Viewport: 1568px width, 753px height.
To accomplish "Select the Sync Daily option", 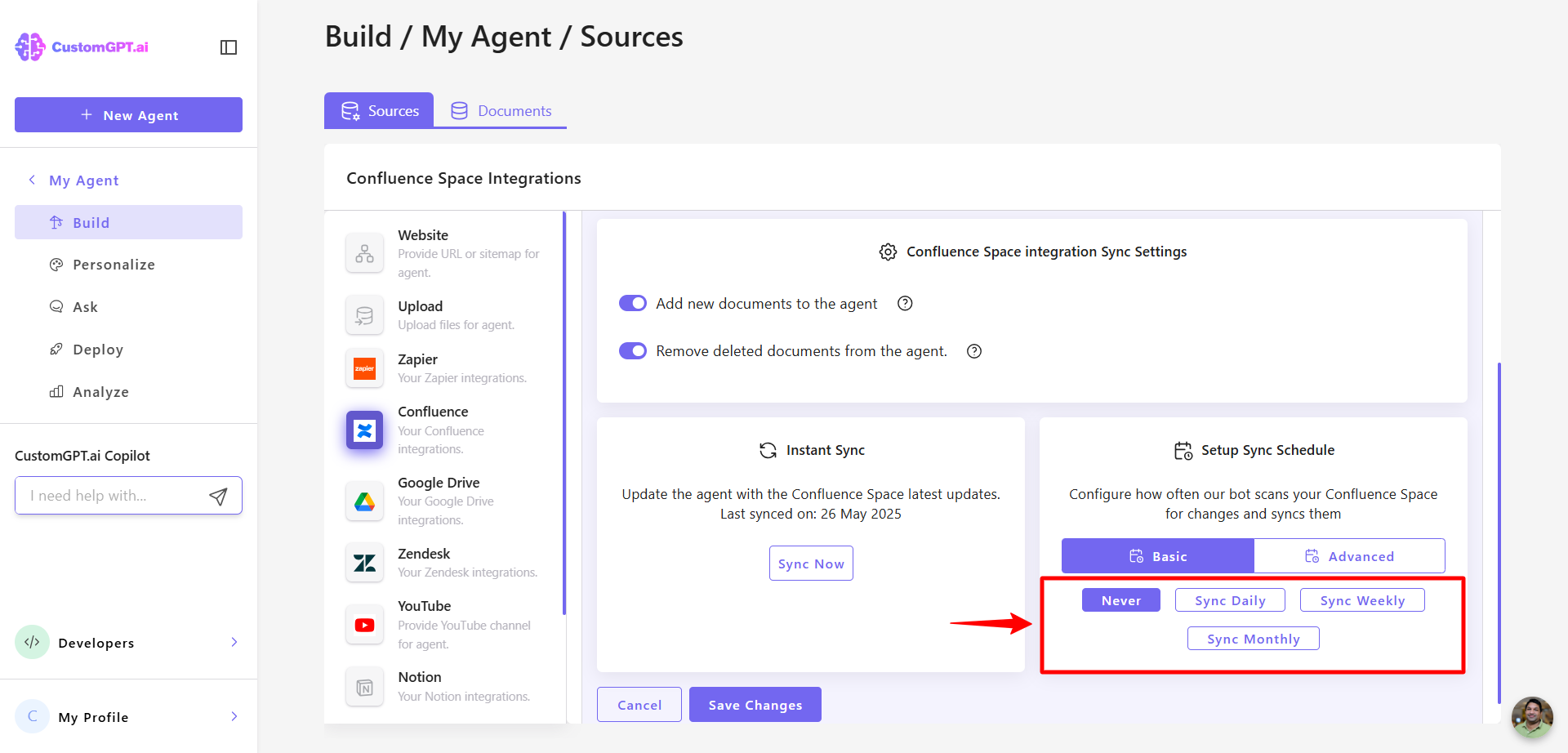I will point(1230,600).
